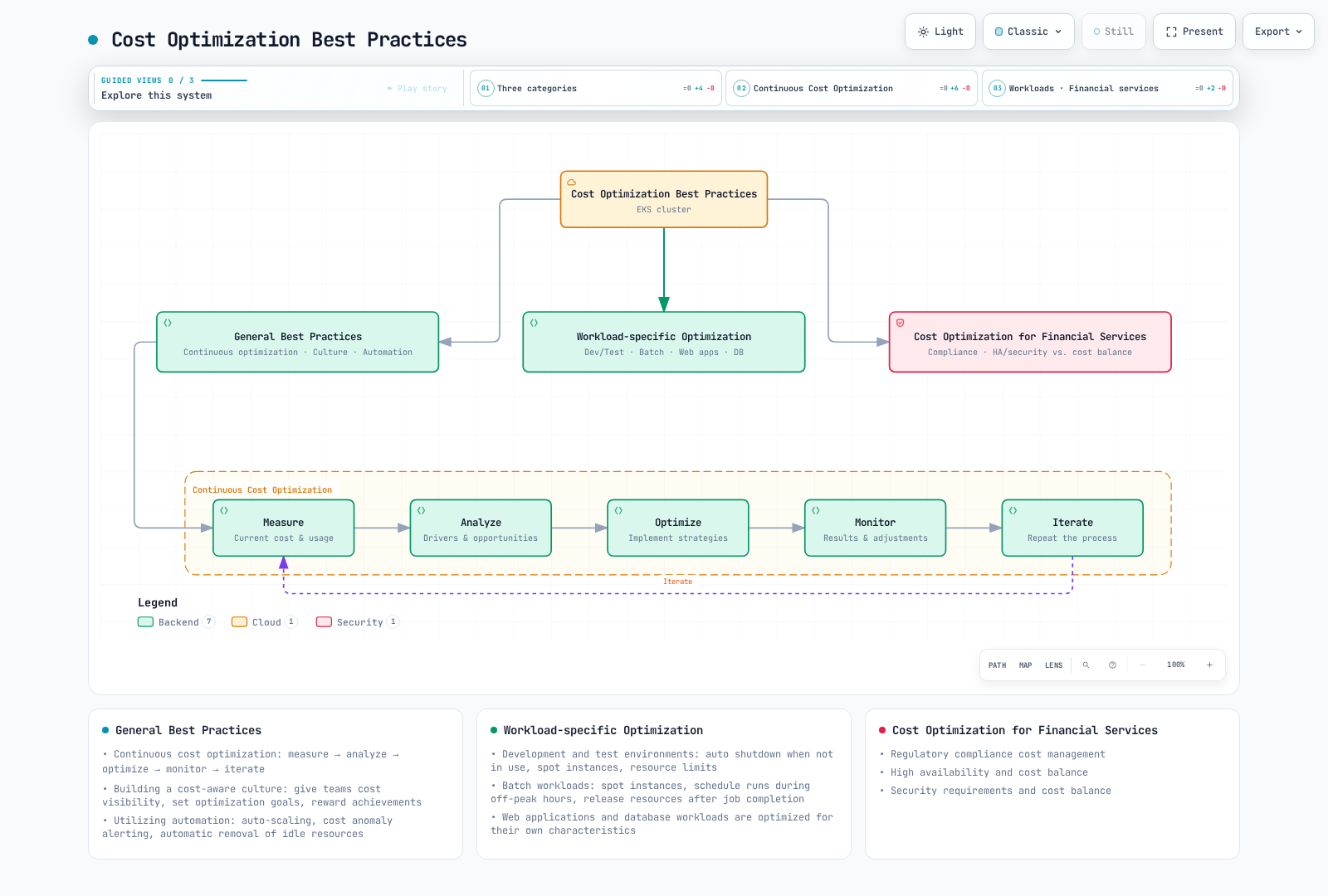The image size is (1328, 896).
Task: Switch to MAP mode
Action: [x=1026, y=665]
